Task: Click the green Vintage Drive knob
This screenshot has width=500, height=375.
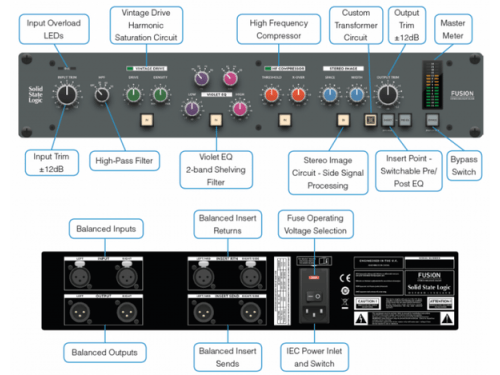Action: [133, 95]
